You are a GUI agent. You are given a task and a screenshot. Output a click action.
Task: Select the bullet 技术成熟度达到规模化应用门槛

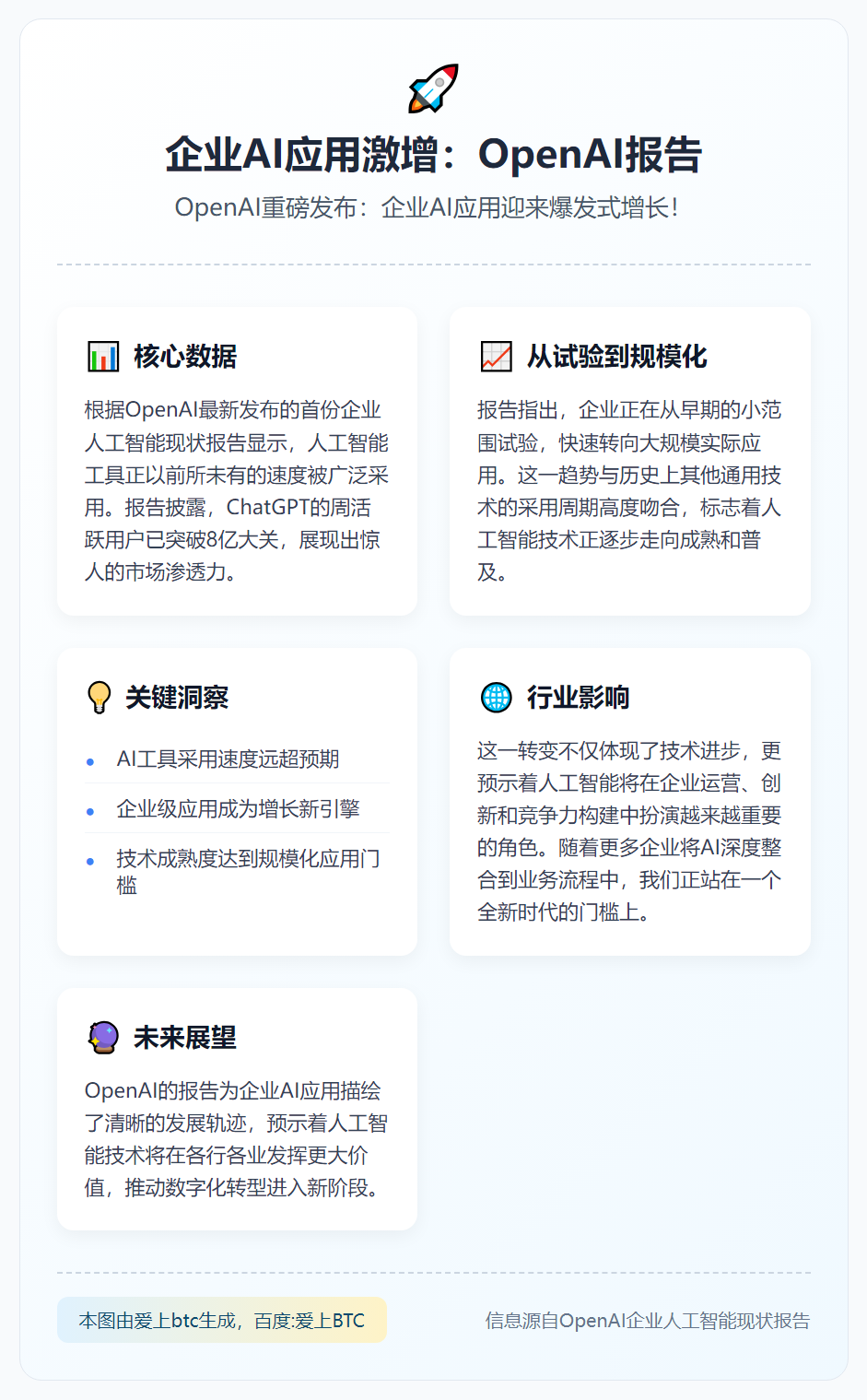pyautogui.click(x=238, y=872)
